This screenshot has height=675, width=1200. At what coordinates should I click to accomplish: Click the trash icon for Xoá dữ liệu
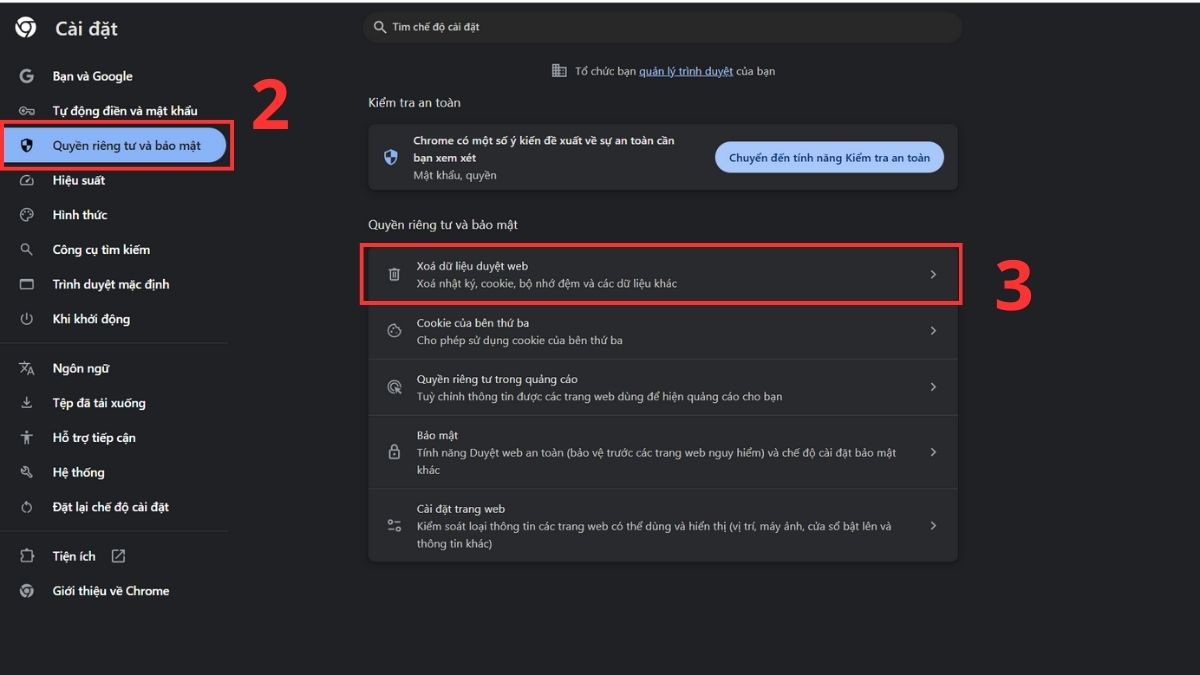[x=394, y=274]
